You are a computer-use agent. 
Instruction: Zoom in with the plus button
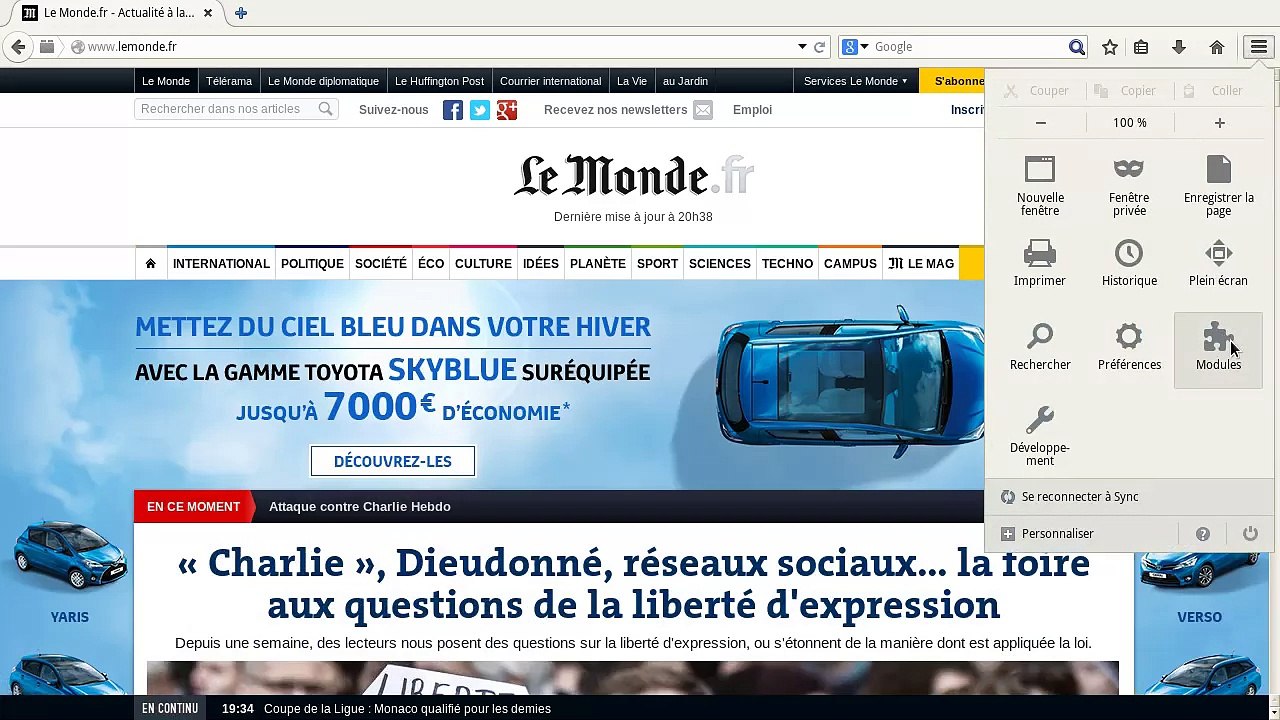[1219, 123]
